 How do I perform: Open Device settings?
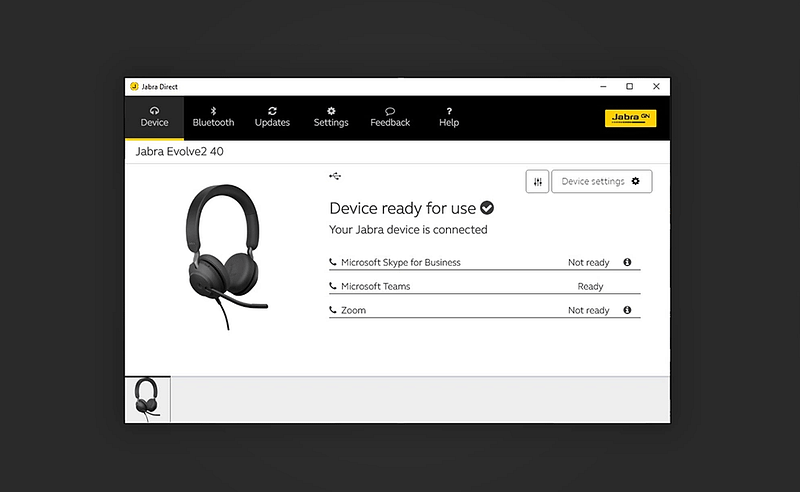[602, 182]
